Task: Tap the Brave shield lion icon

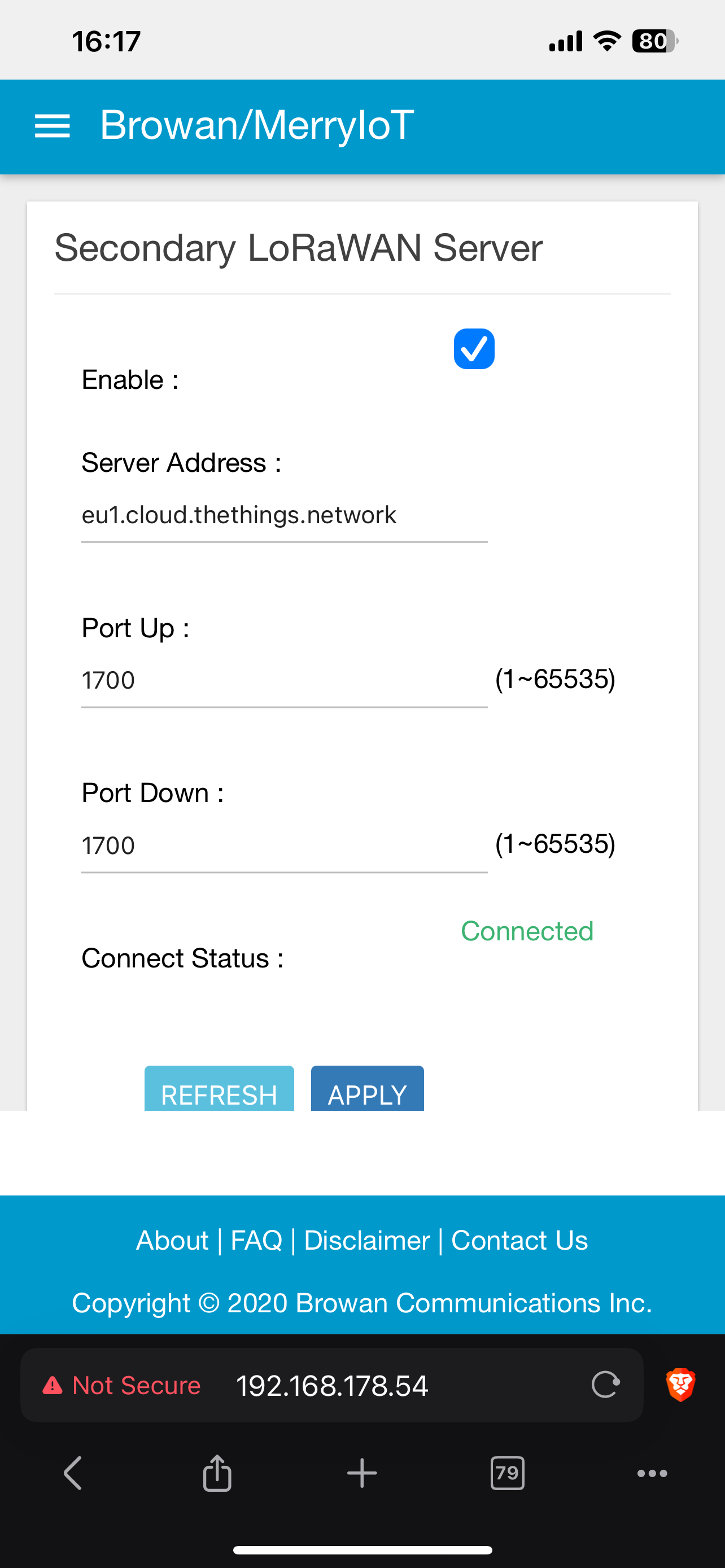Action: point(680,1385)
